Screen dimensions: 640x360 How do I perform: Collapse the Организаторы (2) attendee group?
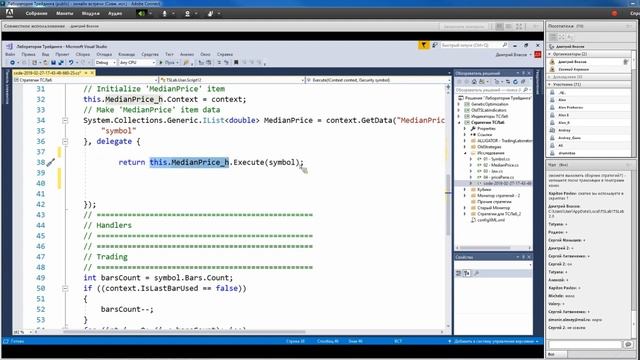point(550,54)
